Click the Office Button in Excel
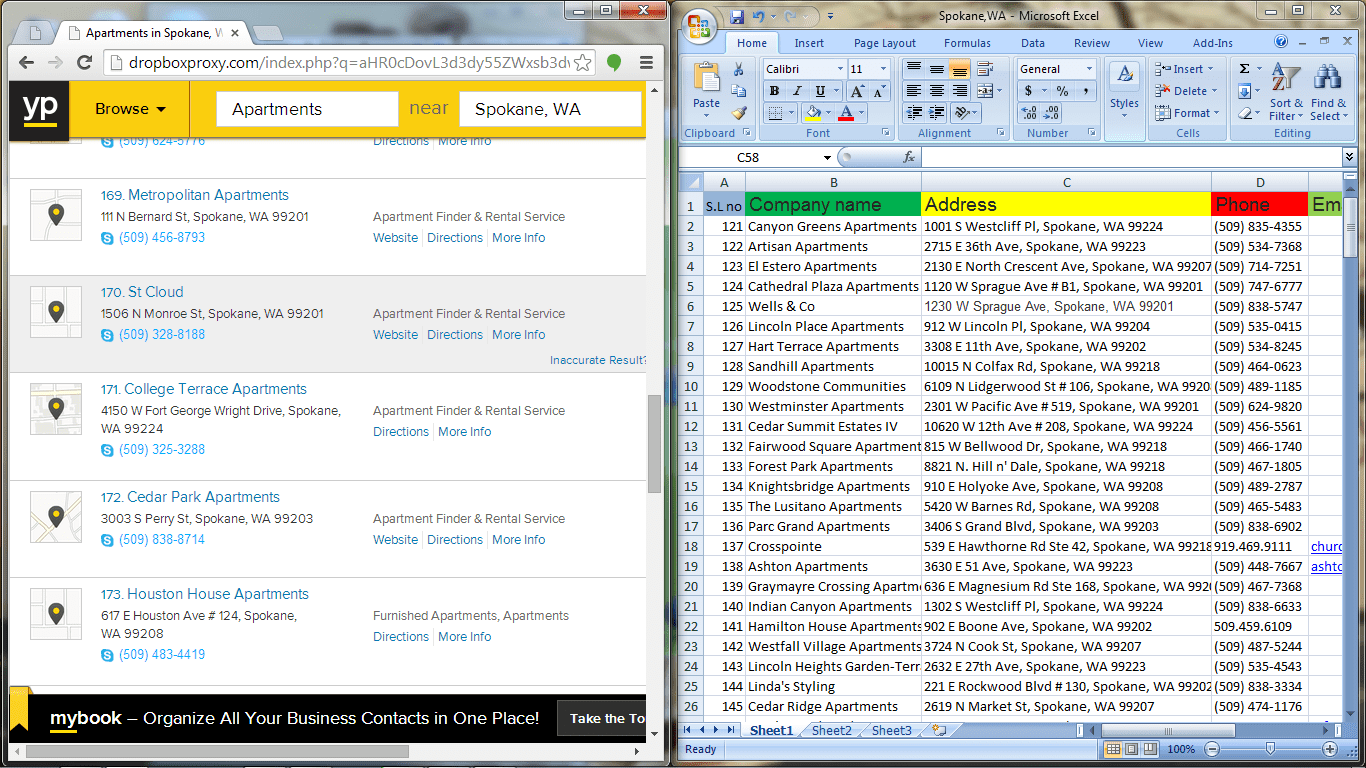Screen dimensions: 1366x768 (700, 25)
